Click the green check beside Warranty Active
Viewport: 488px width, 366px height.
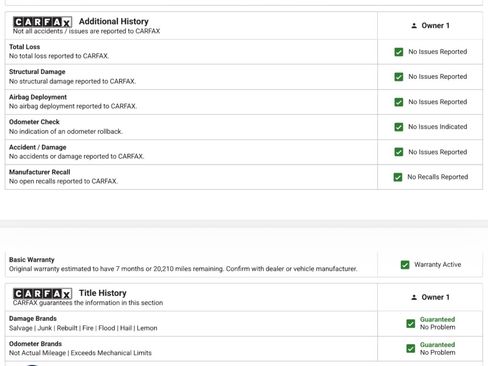point(405,265)
